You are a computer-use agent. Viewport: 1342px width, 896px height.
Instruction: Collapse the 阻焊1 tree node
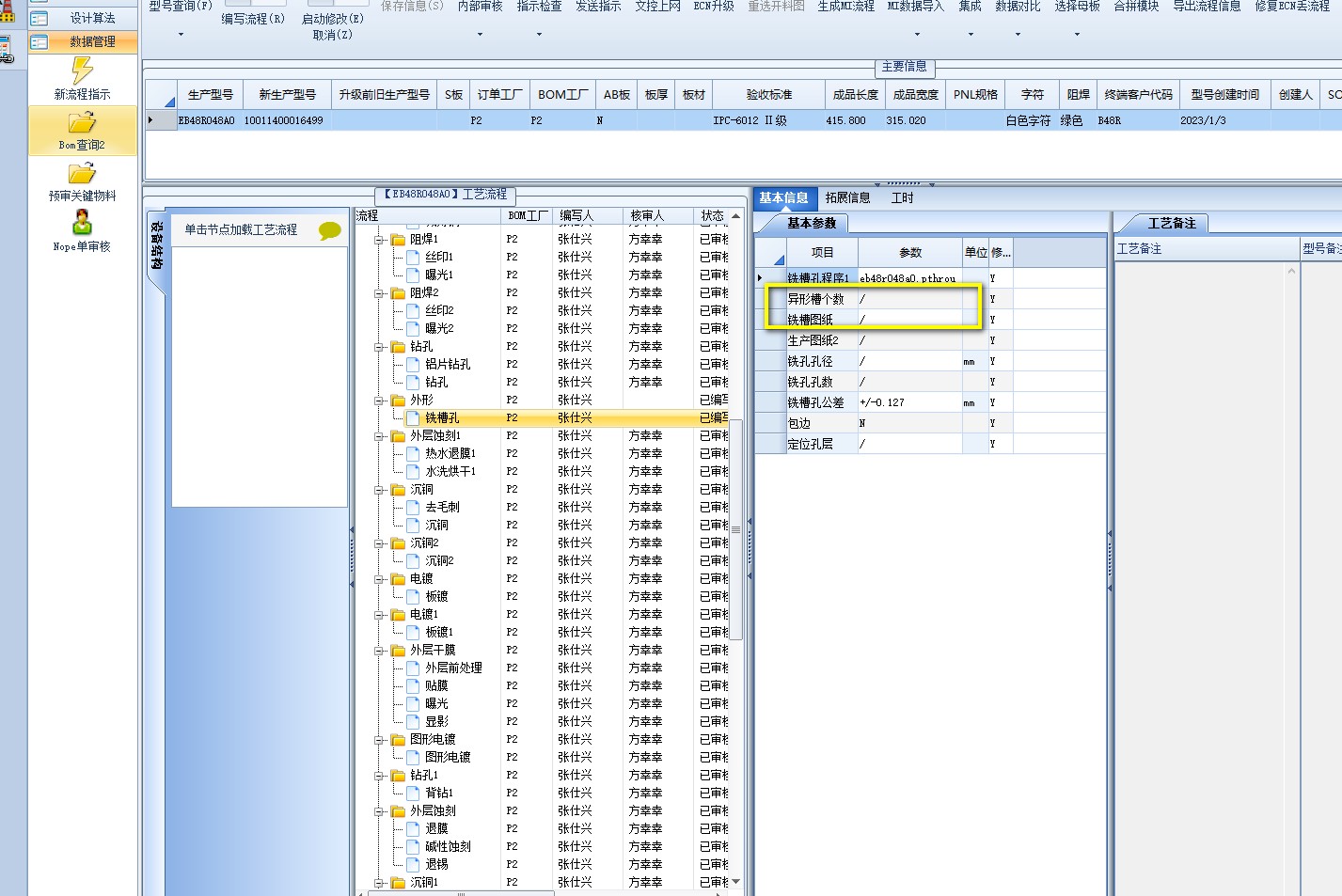(x=379, y=240)
